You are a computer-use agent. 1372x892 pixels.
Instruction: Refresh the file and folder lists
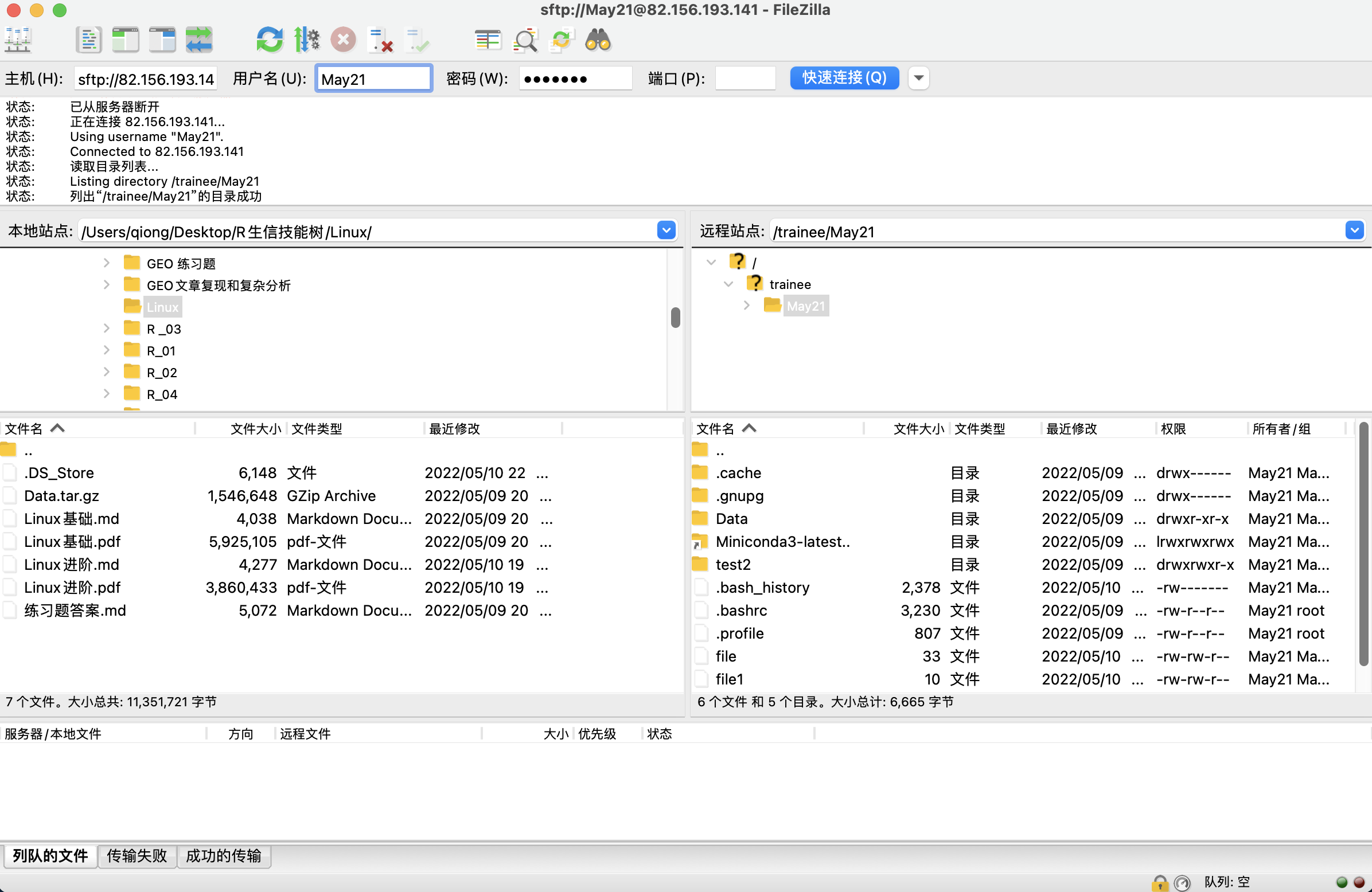(x=270, y=40)
